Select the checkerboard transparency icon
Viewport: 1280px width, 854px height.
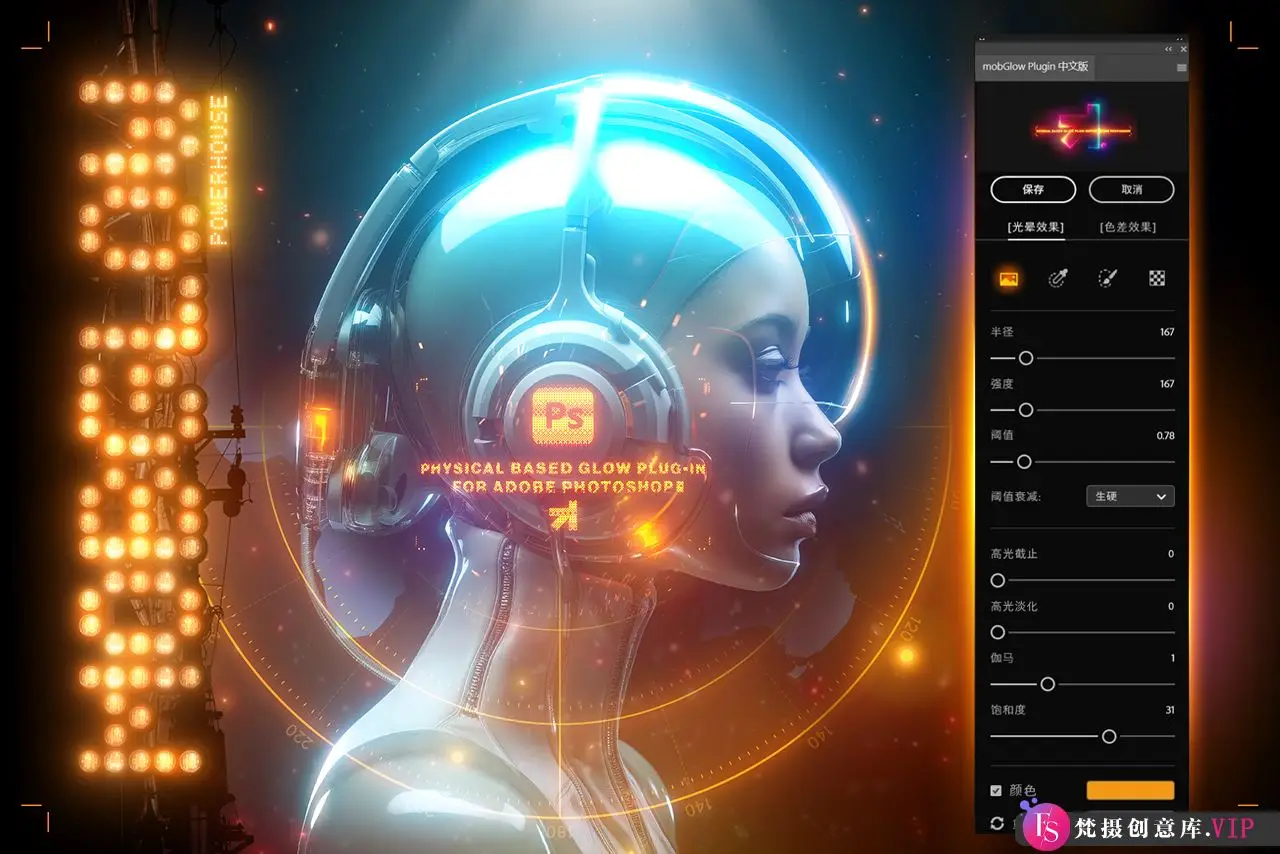click(x=1157, y=279)
